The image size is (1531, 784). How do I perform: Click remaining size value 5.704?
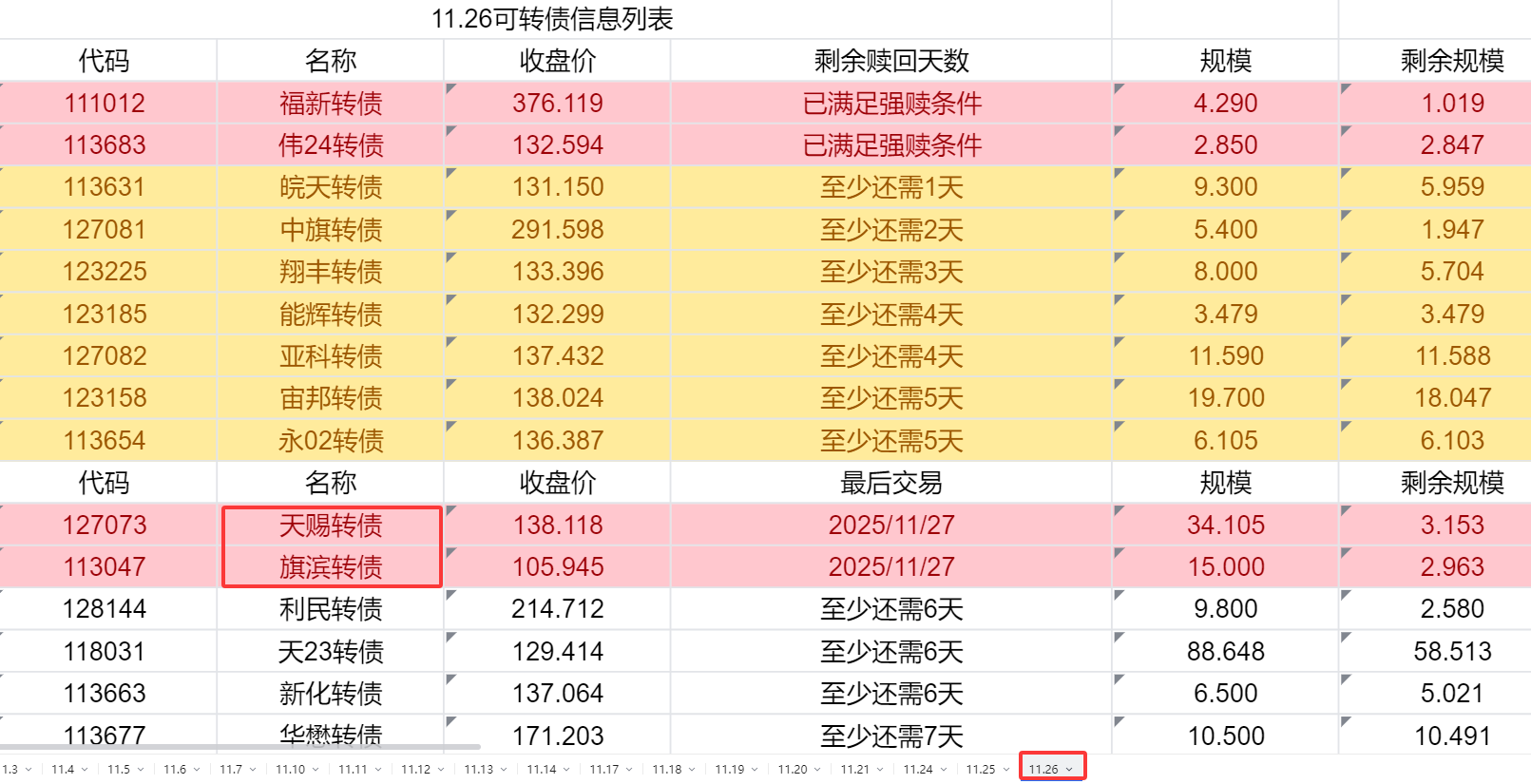1452,271
